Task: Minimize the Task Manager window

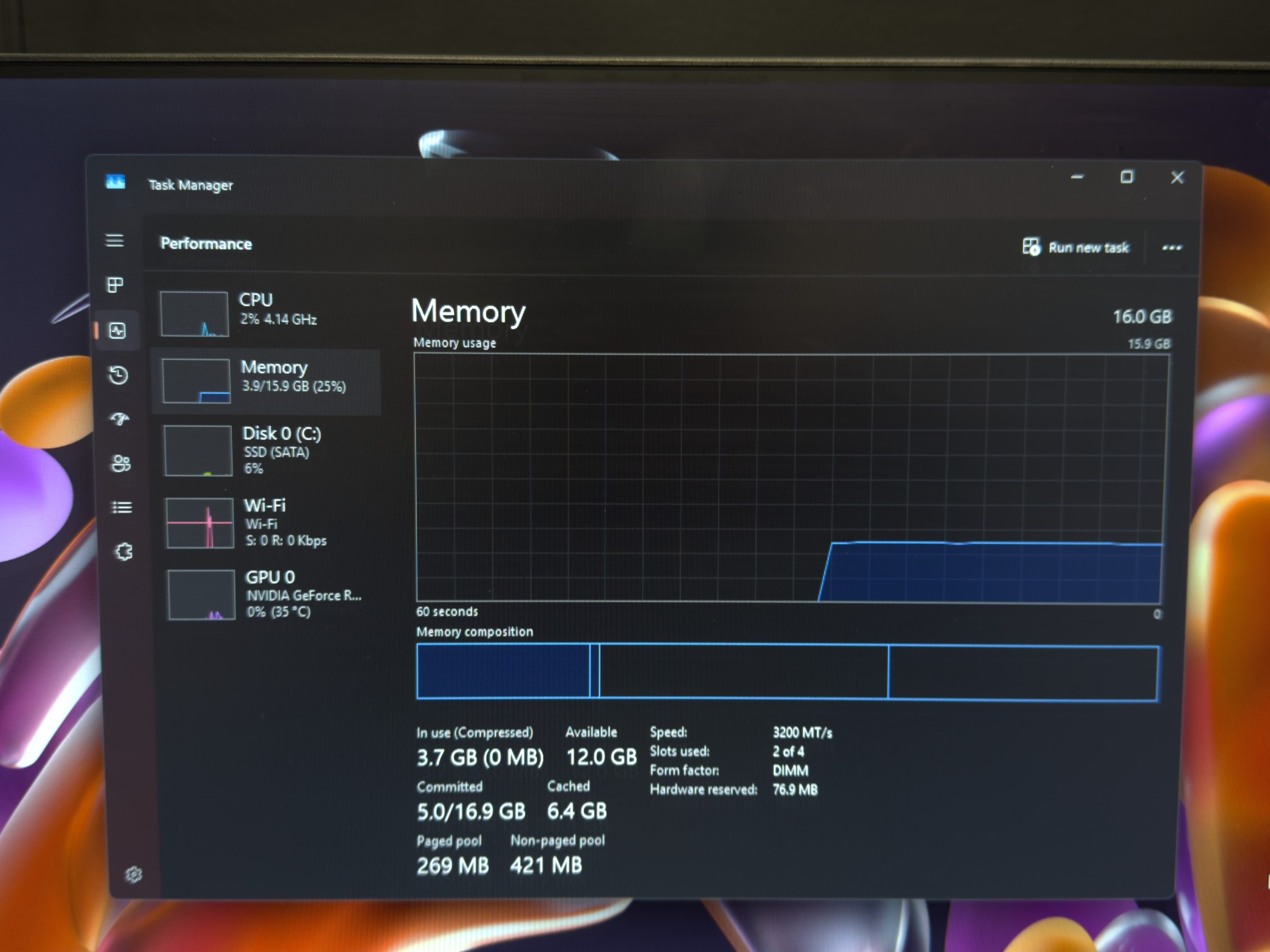Action: point(1077,177)
